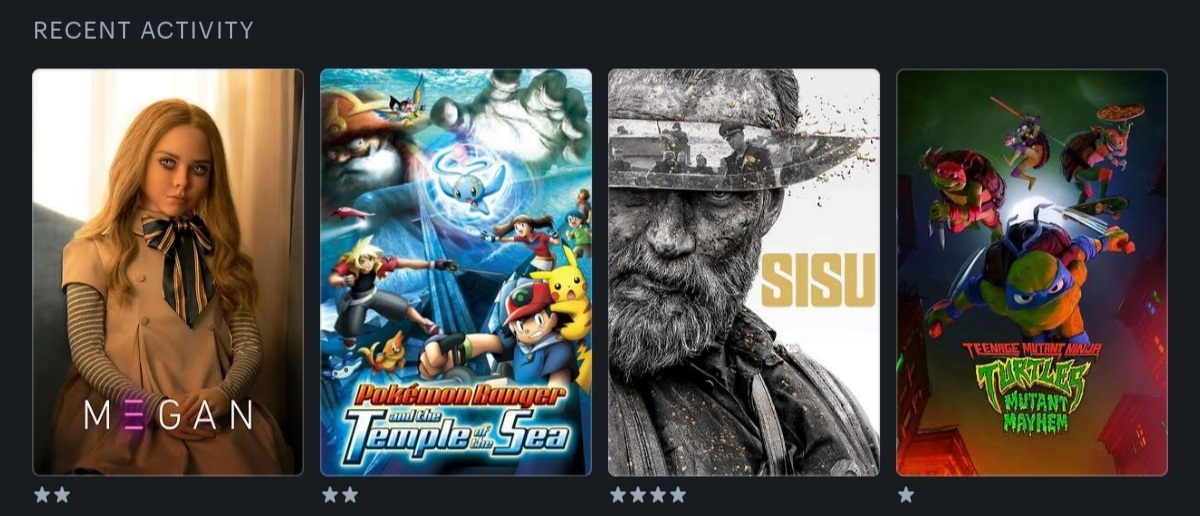Click the M3GAN title text on poster
Viewport: 1200px width, 516px height.
[x=168, y=415]
